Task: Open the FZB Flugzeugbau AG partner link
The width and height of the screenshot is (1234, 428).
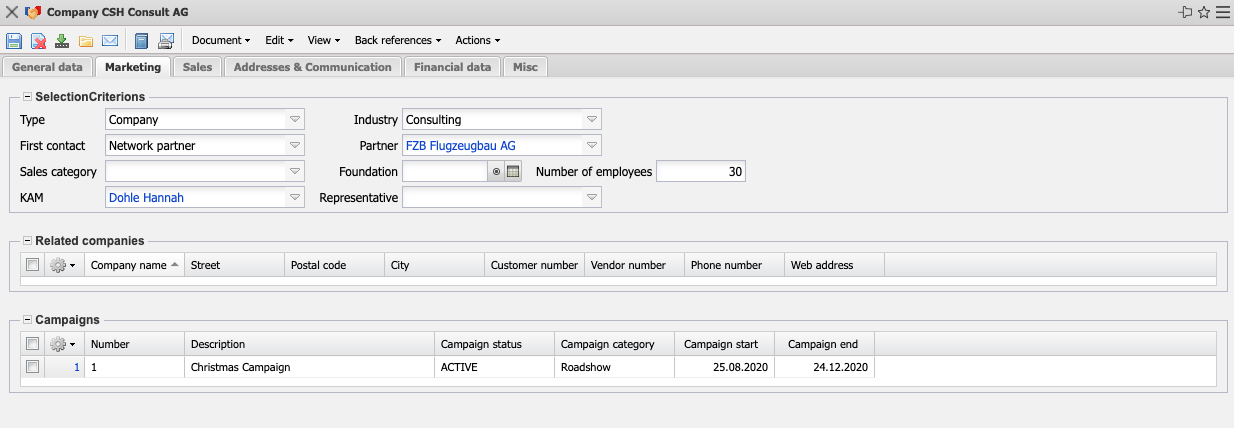Action: pos(459,146)
